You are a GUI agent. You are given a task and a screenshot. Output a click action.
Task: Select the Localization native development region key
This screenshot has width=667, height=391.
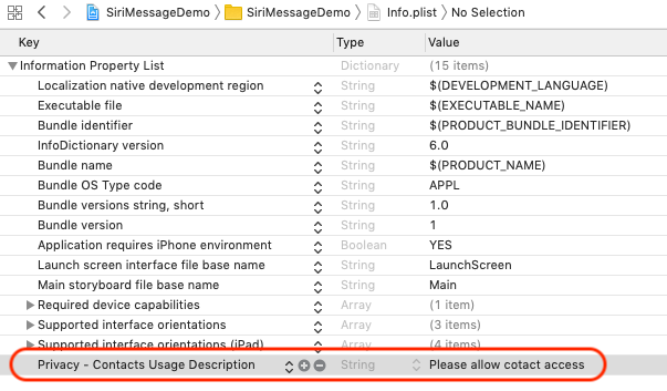point(151,86)
